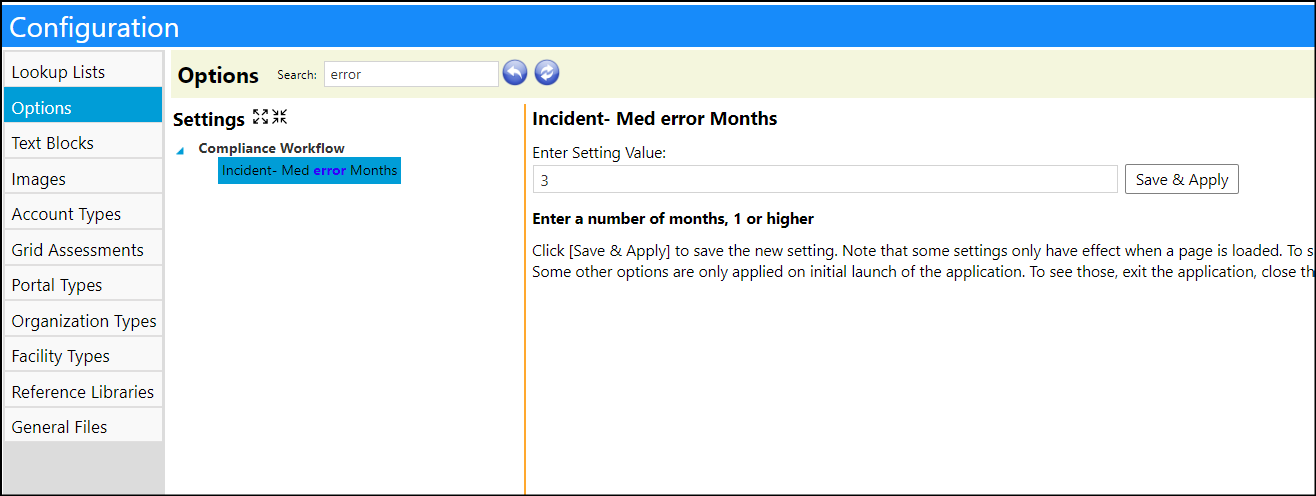This screenshot has height=496, width=1316.
Task: Click the refresh icon beside search box
Action: click(547, 73)
